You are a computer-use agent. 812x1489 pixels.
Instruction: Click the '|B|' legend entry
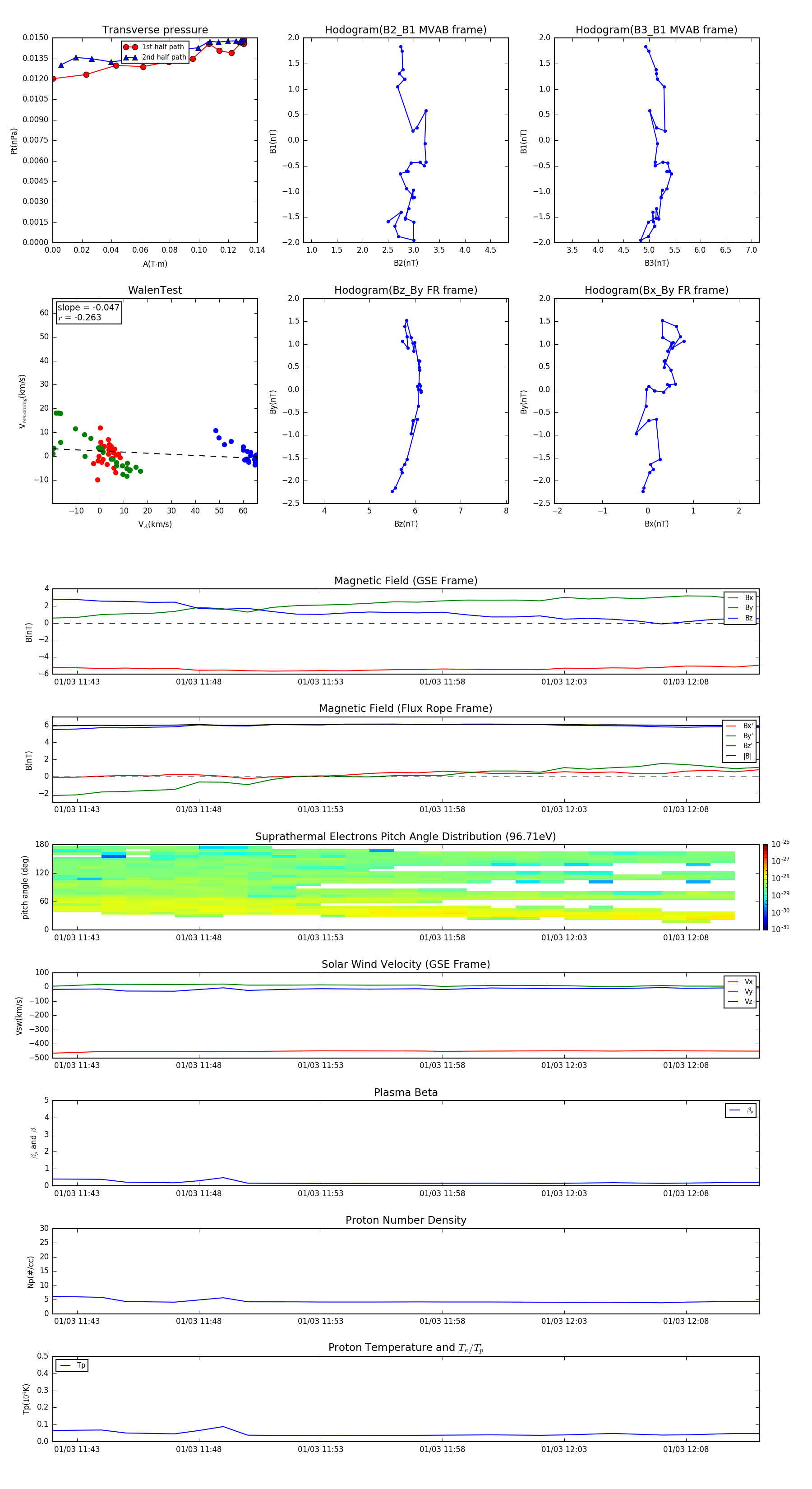click(740, 756)
